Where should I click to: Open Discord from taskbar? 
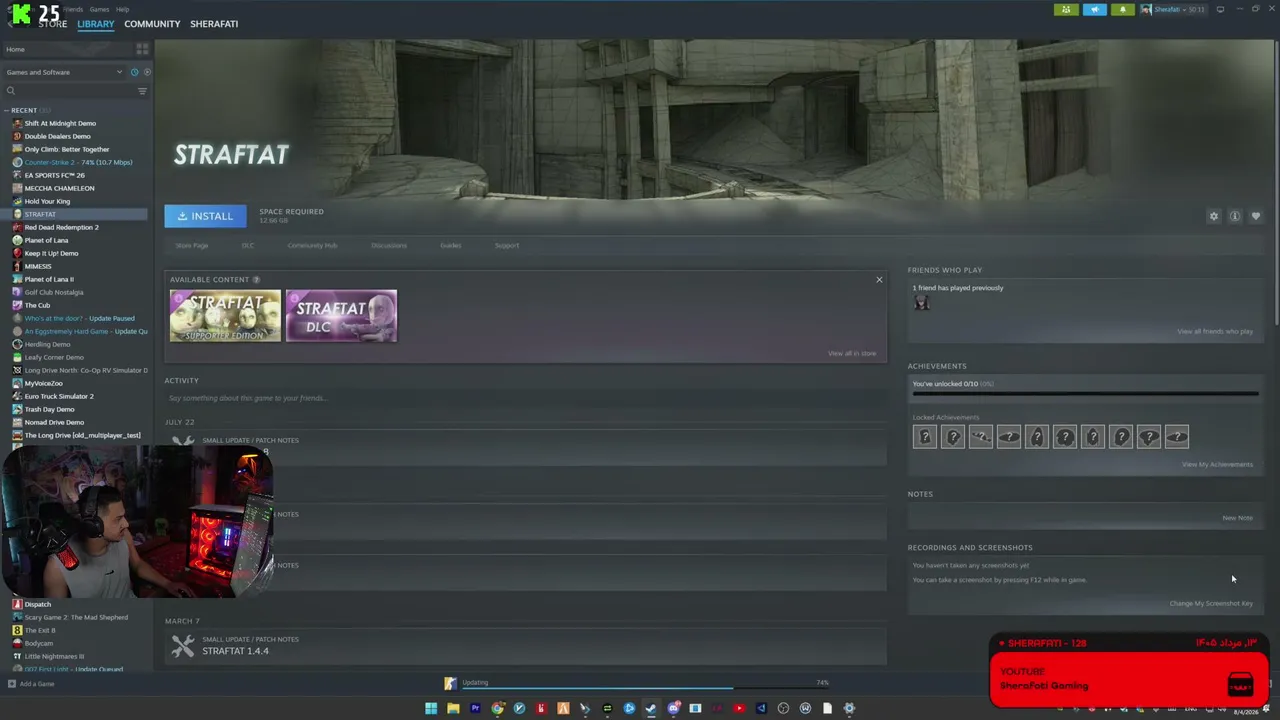coord(673,708)
